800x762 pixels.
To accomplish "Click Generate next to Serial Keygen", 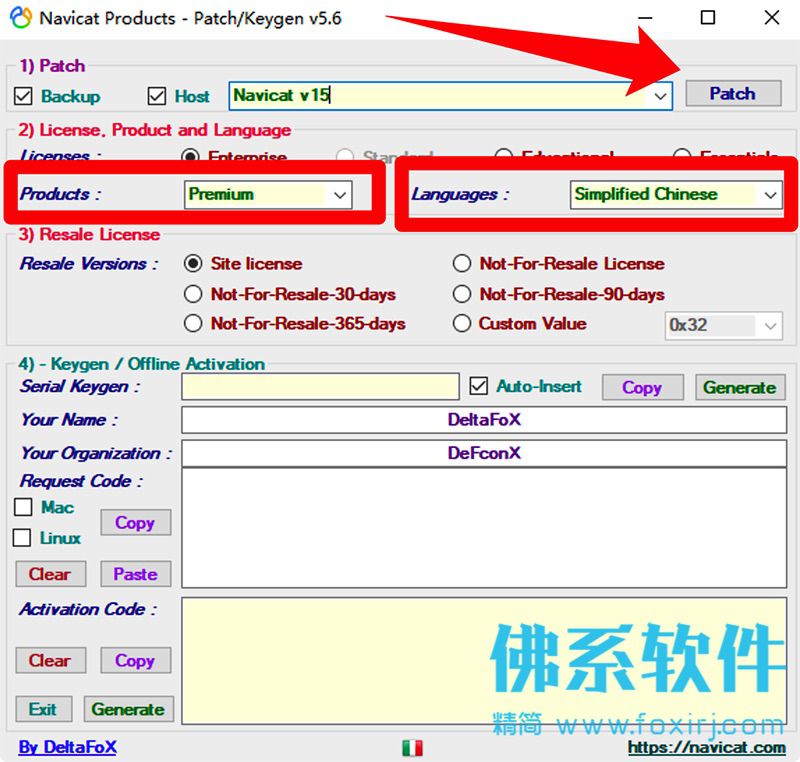I will tap(740, 387).
